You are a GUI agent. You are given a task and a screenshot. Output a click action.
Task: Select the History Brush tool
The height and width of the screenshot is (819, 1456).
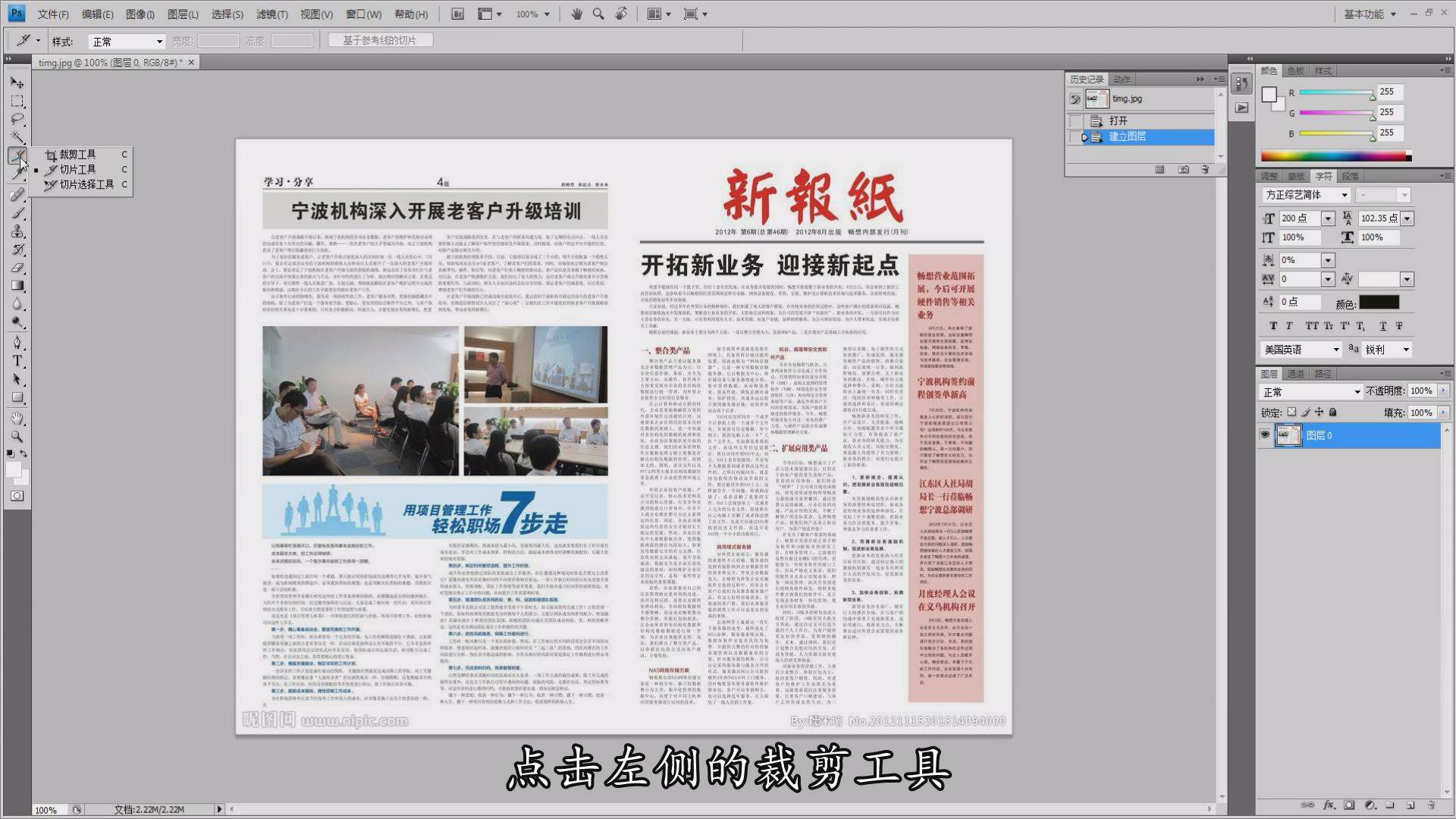click(17, 249)
